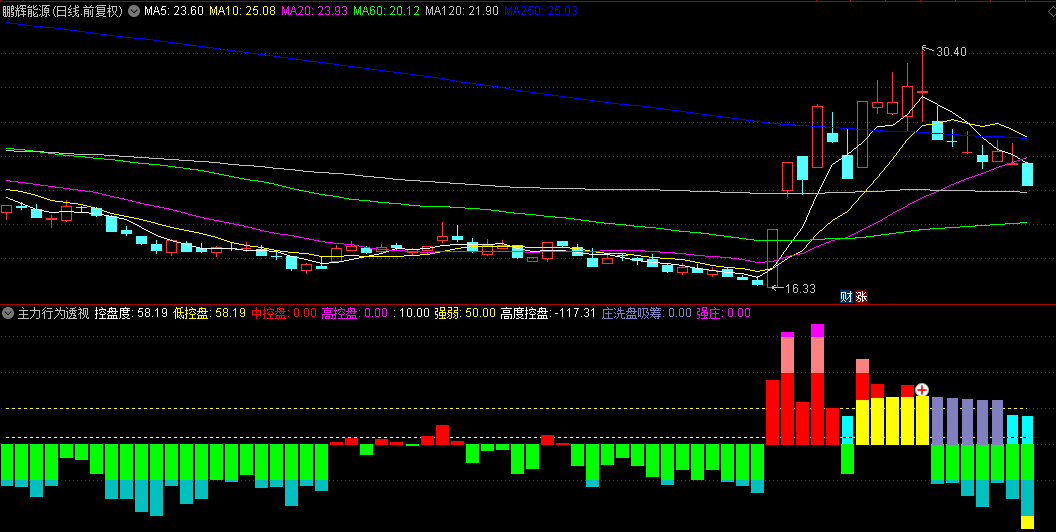Click the red 涨 icon under the chart
Screen dimensions: 1056x532
click(x=861, y=296)
